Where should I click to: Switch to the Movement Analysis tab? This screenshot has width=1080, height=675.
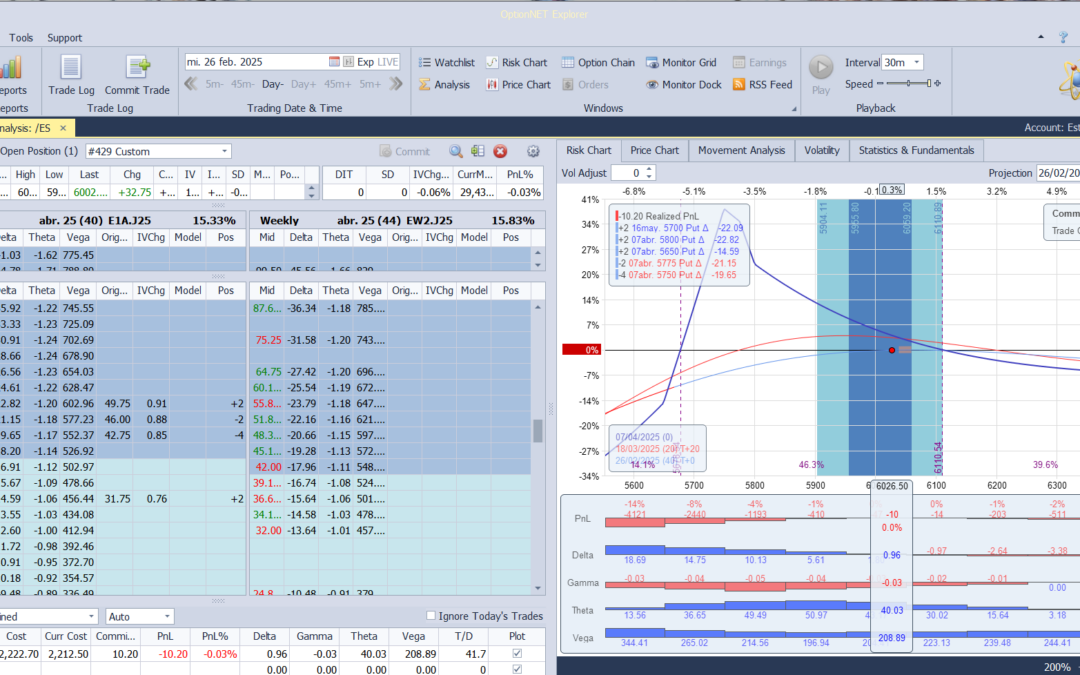click(741, 151)
